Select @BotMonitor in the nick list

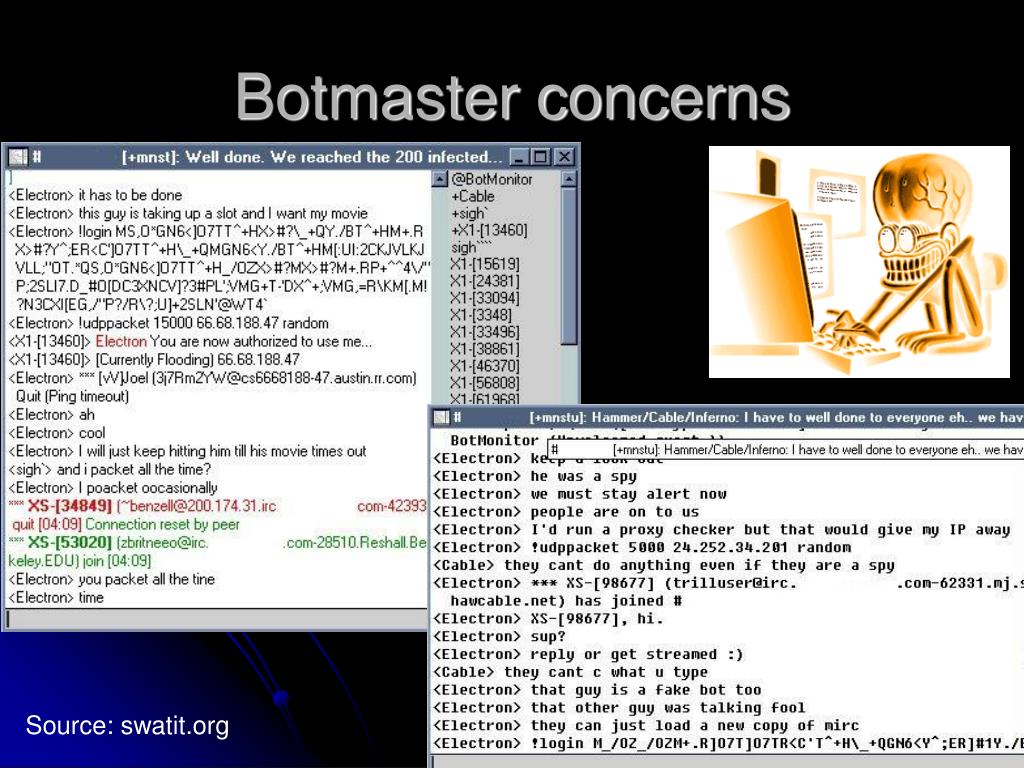click(x=492, y=179)
